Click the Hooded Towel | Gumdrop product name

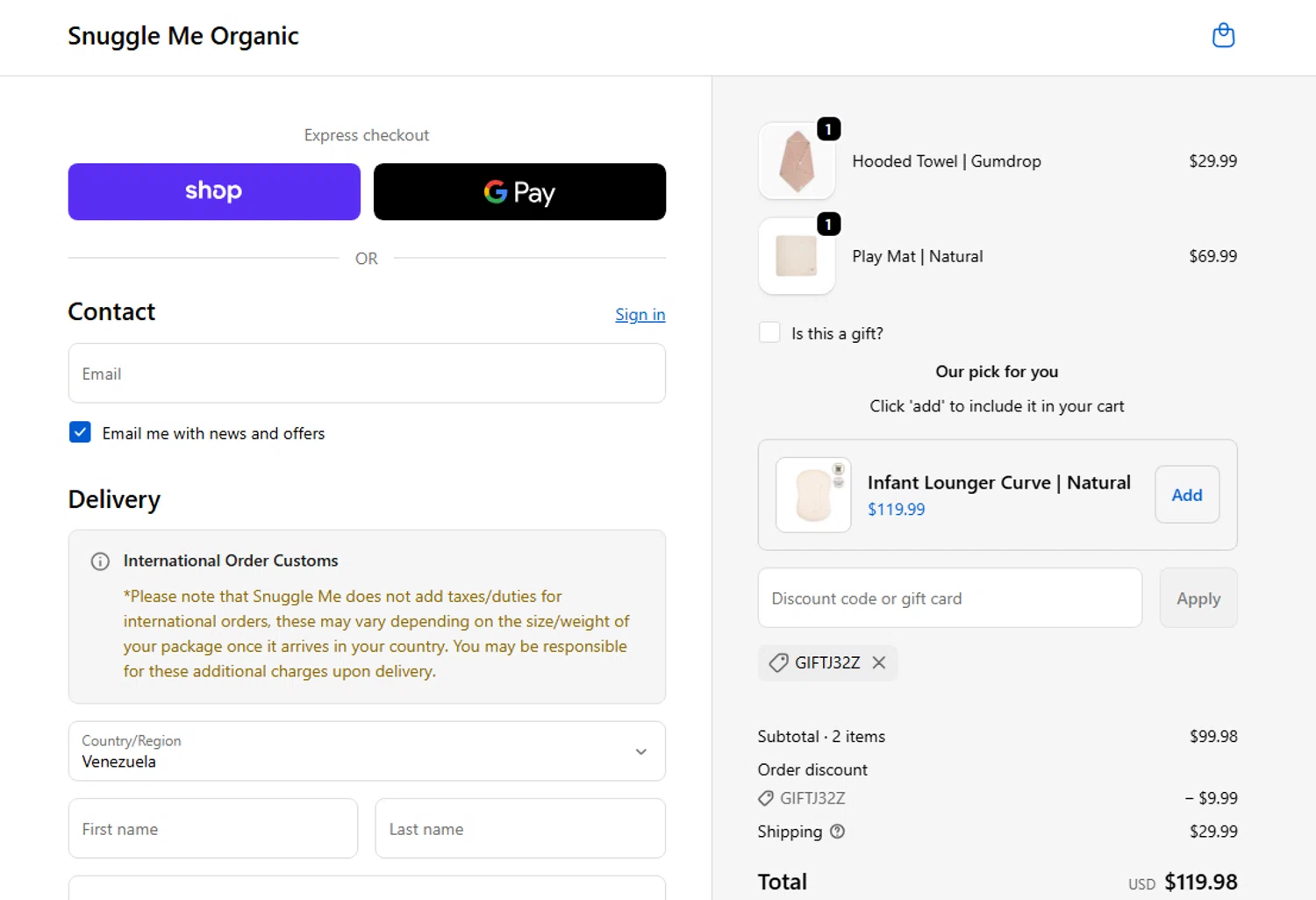coord(947,161)
